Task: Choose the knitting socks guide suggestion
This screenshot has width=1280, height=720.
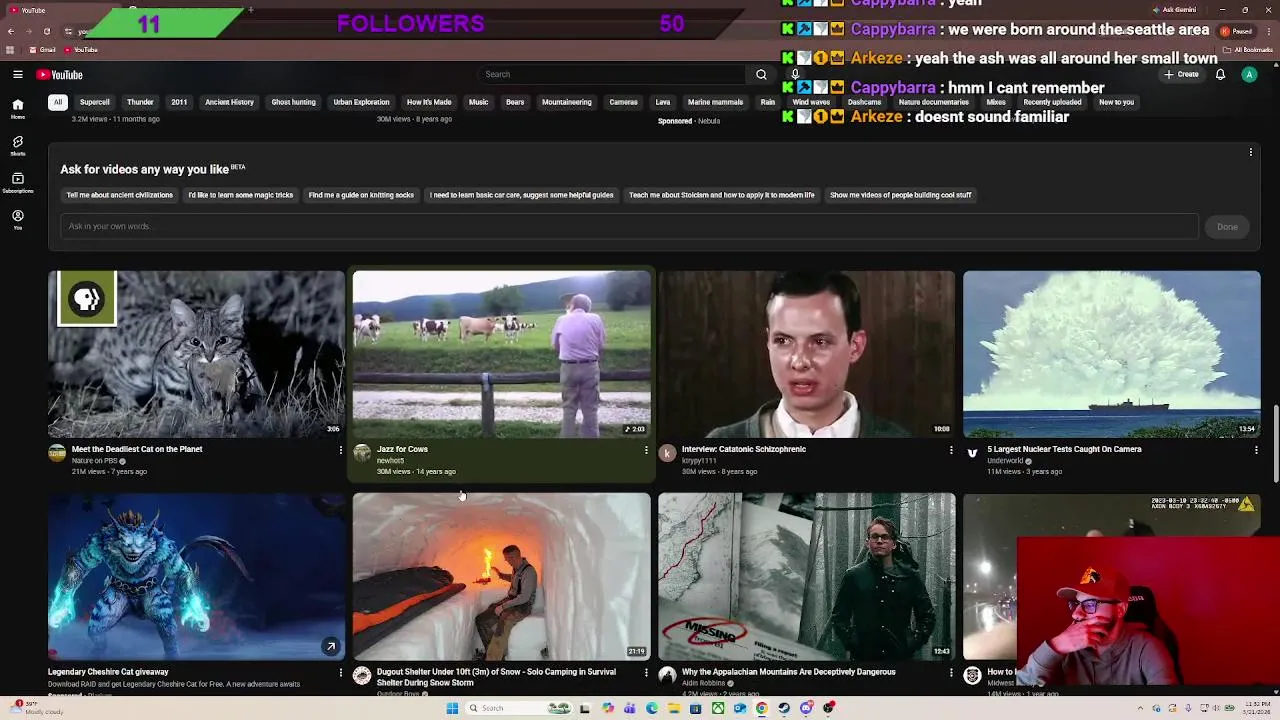Action: click(x=361, y=195)
